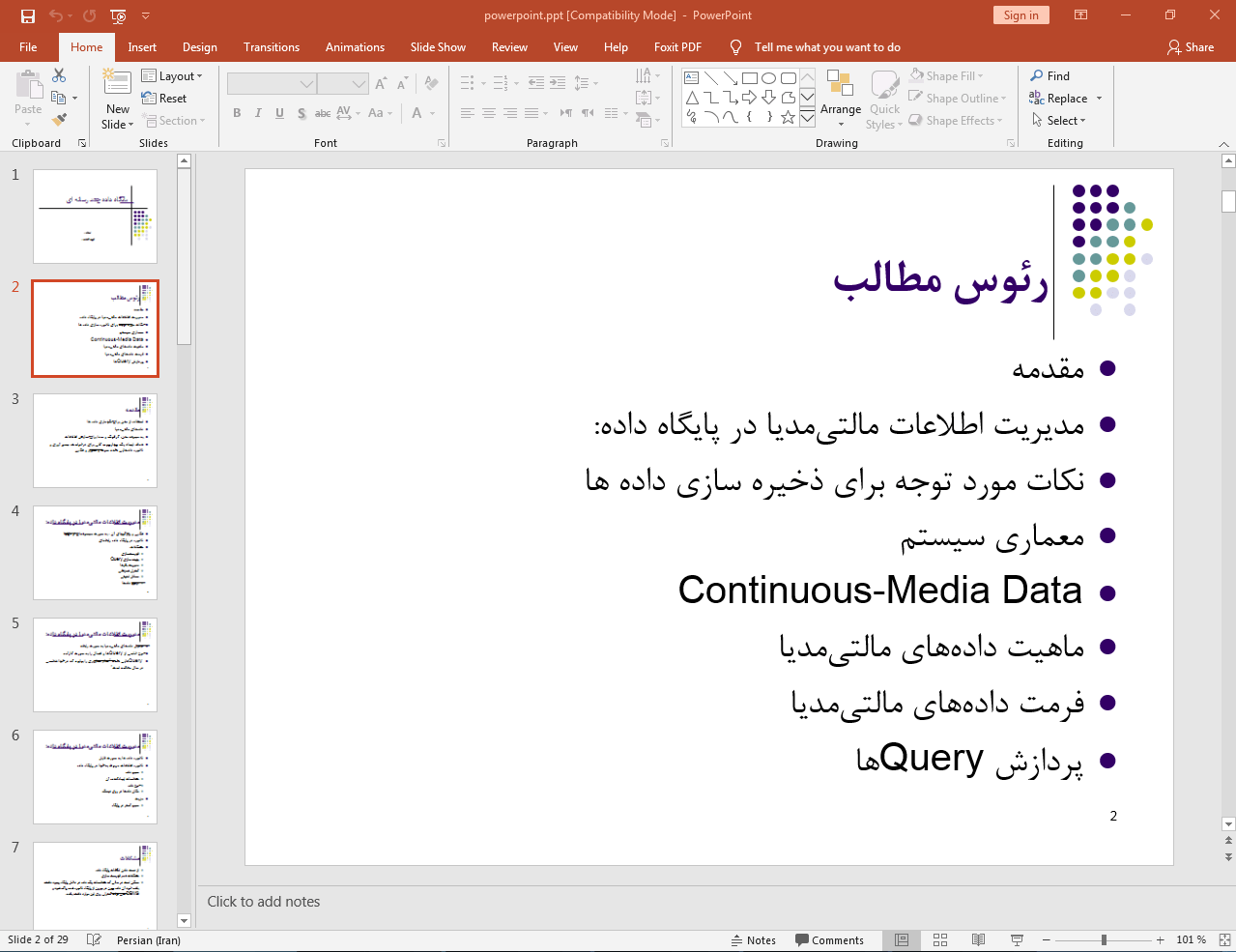
Task: Click the Share button
Action: [x=1191, y=47]
